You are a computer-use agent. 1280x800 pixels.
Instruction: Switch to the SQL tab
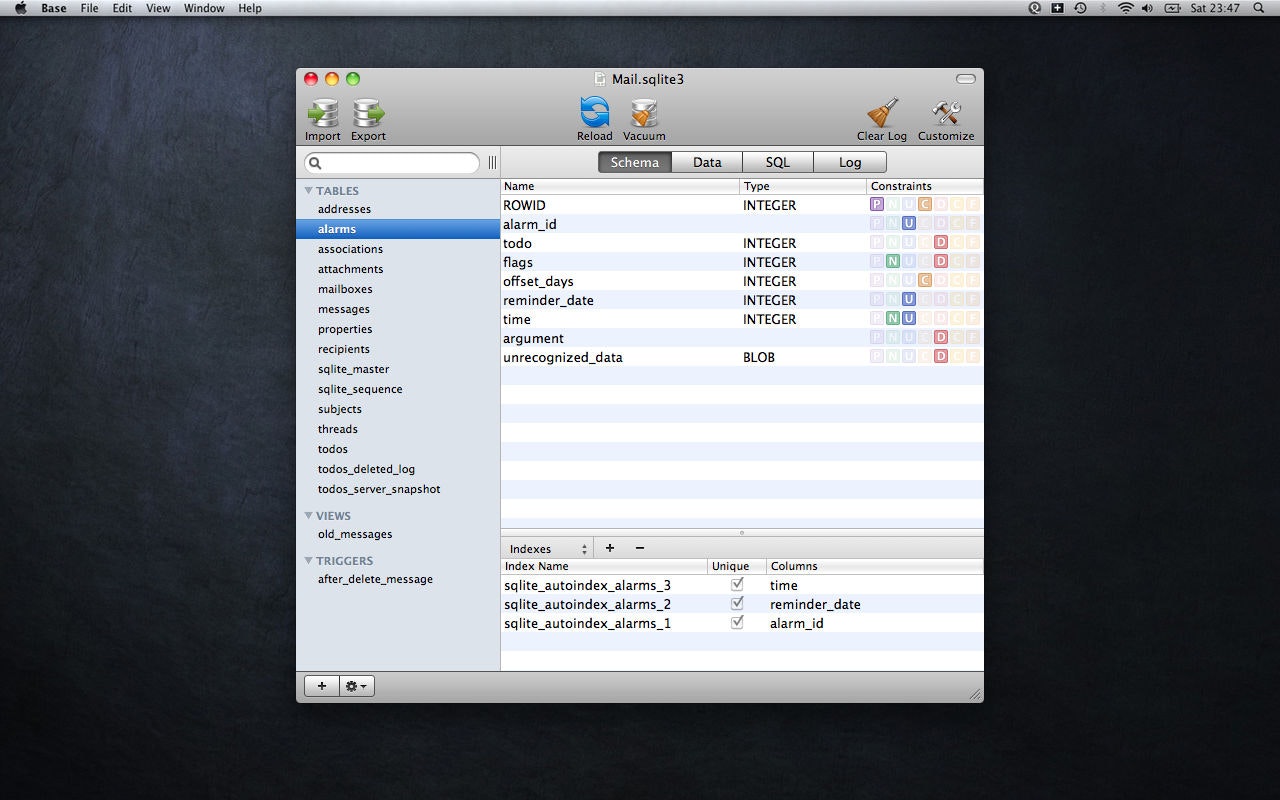pos(777,161)
